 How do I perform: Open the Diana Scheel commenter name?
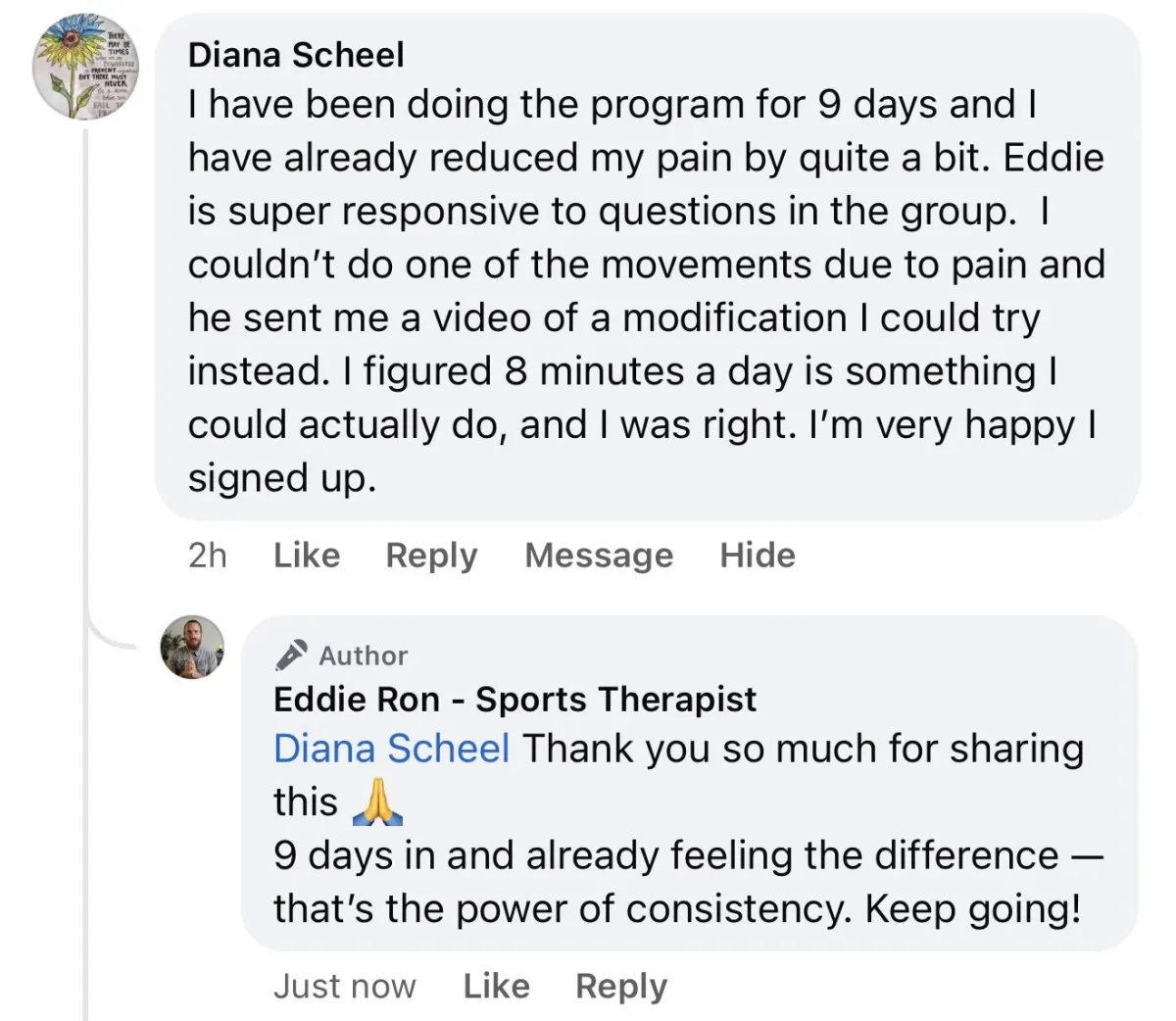(296, 55)
